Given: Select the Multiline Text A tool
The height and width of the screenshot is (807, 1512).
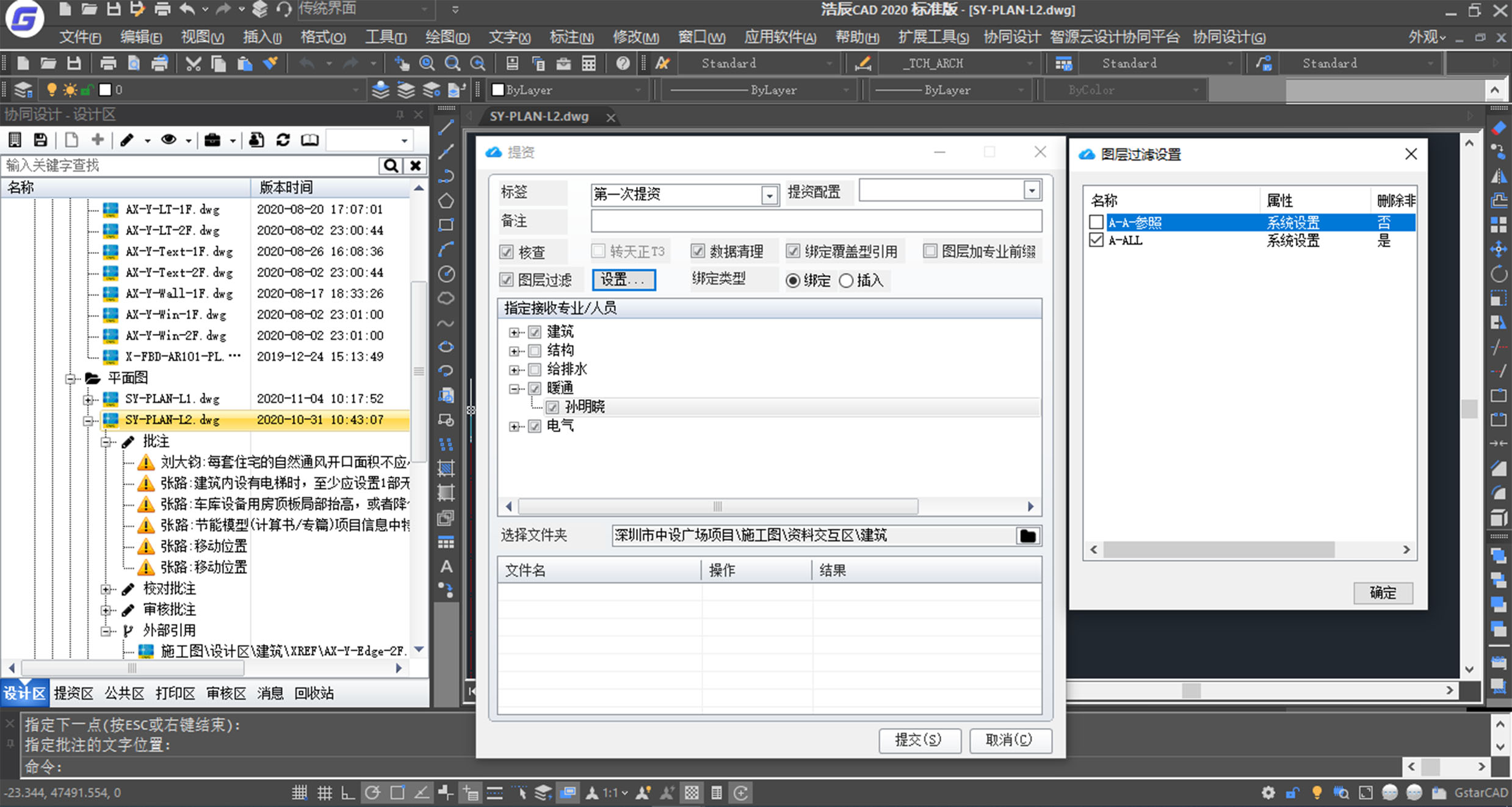Looking at the screenshot, I should click(446, 566).
